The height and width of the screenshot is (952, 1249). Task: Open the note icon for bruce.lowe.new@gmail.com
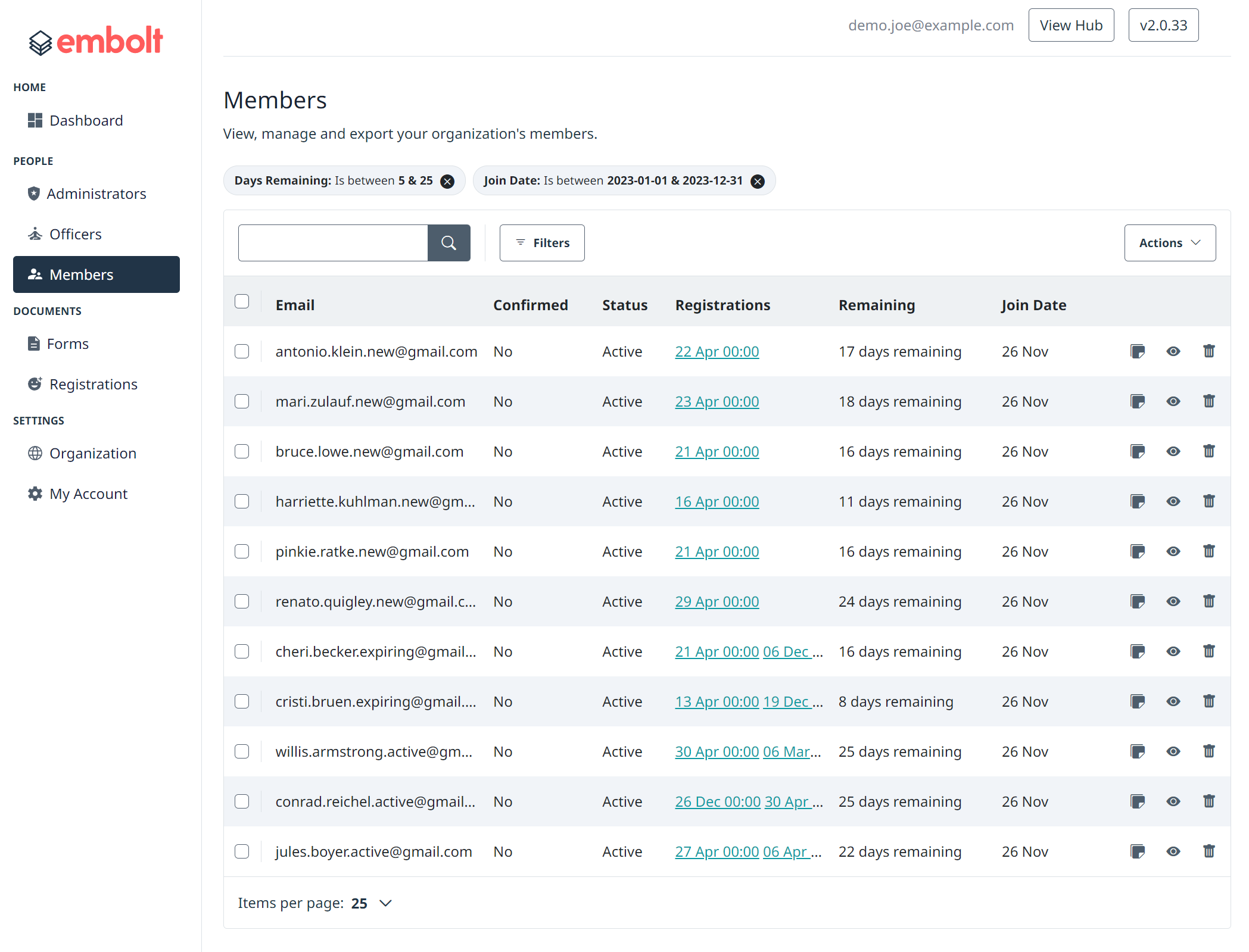(x=1137, y=451)
